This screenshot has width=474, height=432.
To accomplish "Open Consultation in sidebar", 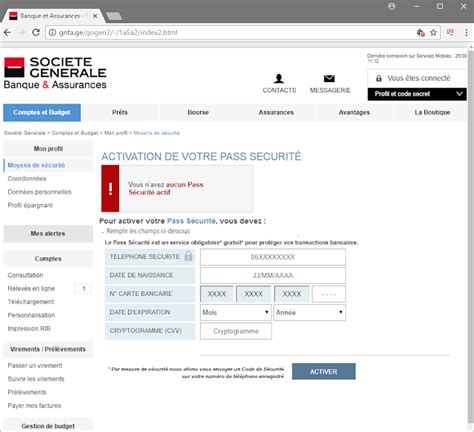I will 25,275.
